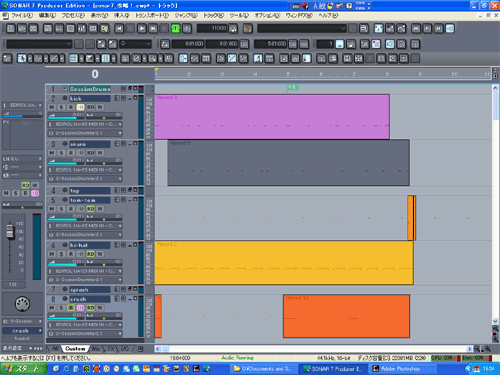Click the New project icon in the top toolbar
This screenshot has width=500, height=375.
tap(11, 29)
